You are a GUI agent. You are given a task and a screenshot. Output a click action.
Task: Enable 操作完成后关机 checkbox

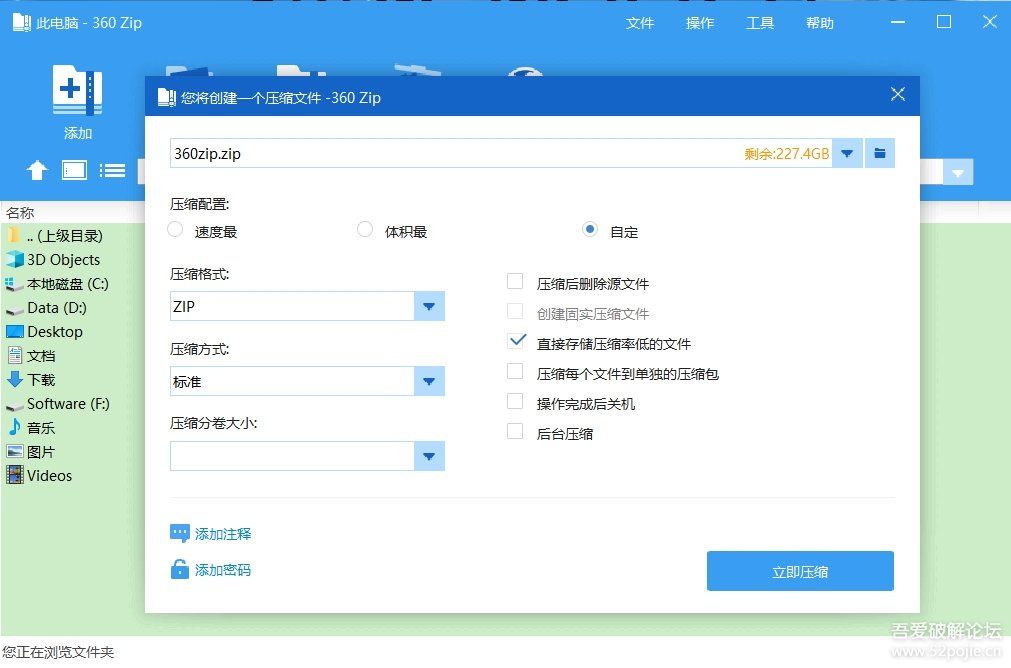(515, 401)
